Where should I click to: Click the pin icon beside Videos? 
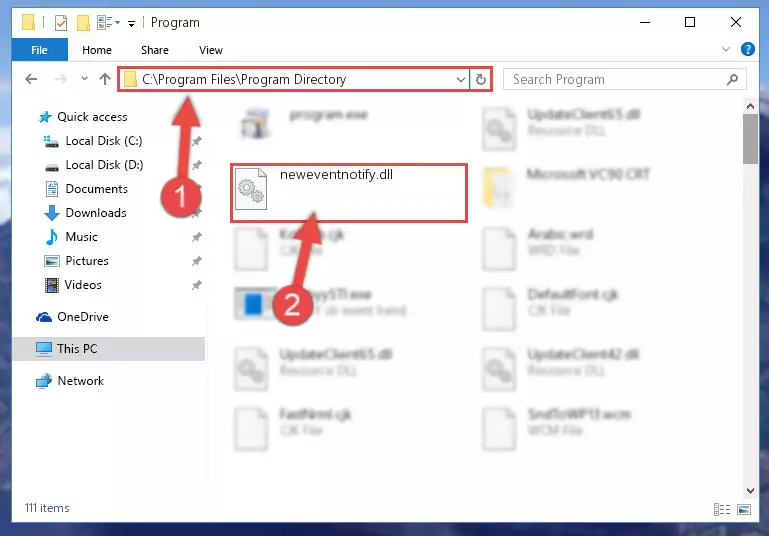tap(197, 285)
